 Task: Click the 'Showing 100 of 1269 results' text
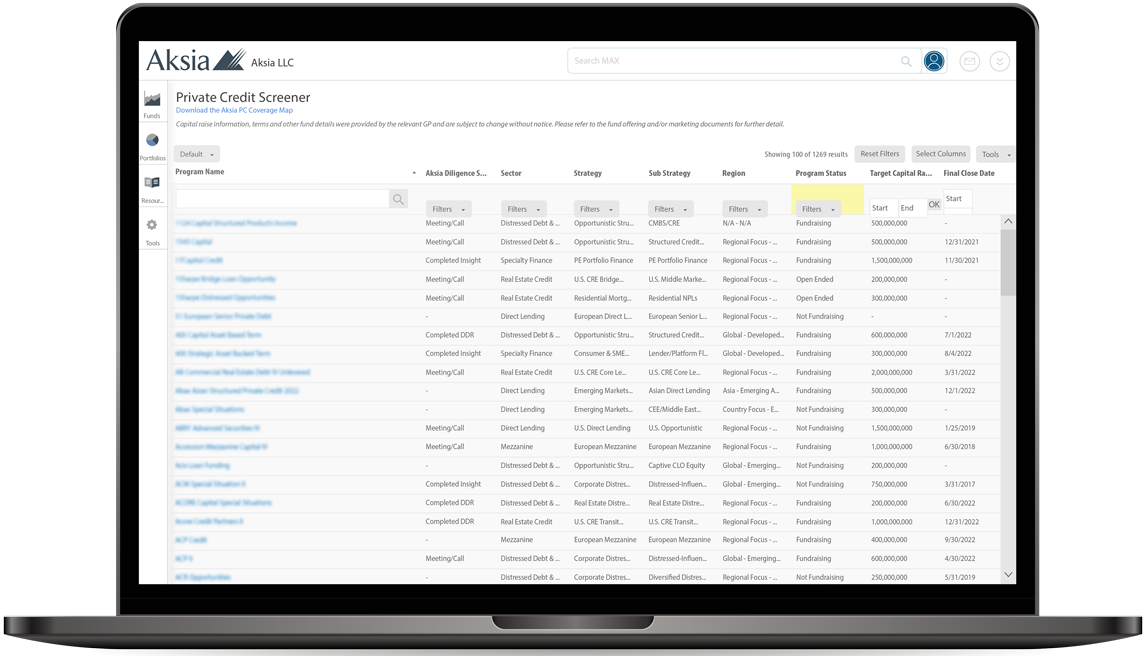pos(806,154)
